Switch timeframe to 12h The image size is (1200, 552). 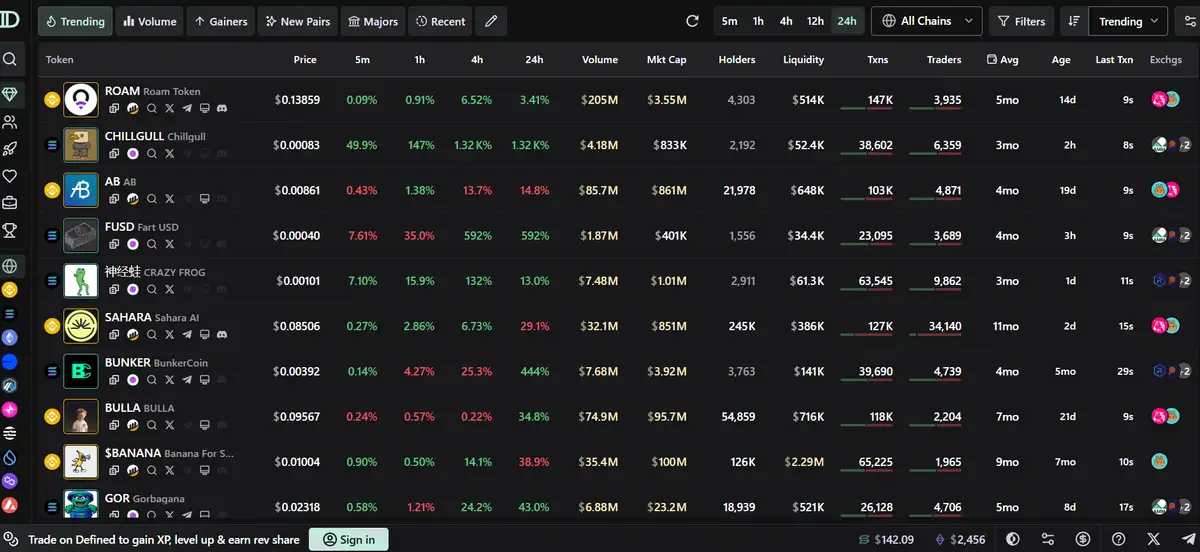tap(815, 21)
